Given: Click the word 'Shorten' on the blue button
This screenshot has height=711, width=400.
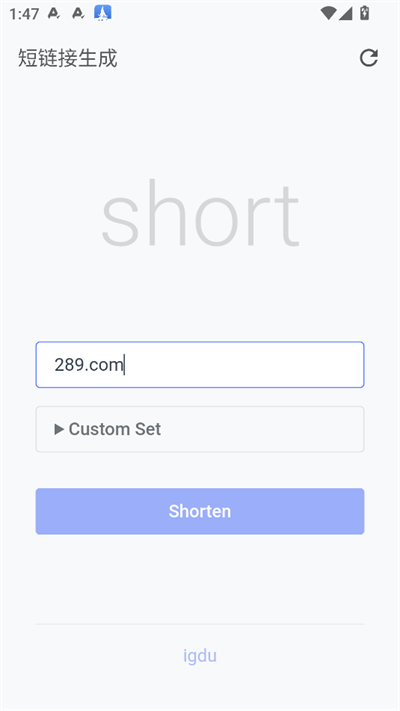Looking at the screenshot, I should click(200, 511).
